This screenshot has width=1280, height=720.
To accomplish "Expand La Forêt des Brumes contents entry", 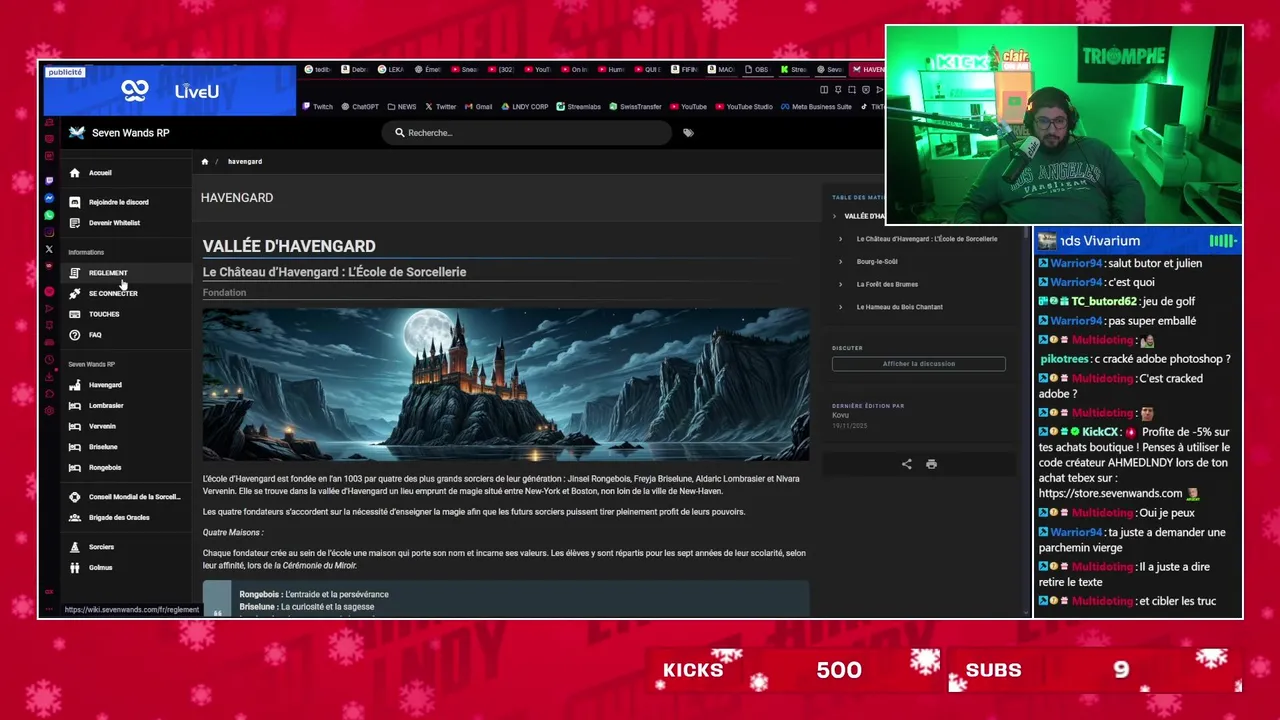I will click(840, 284).
